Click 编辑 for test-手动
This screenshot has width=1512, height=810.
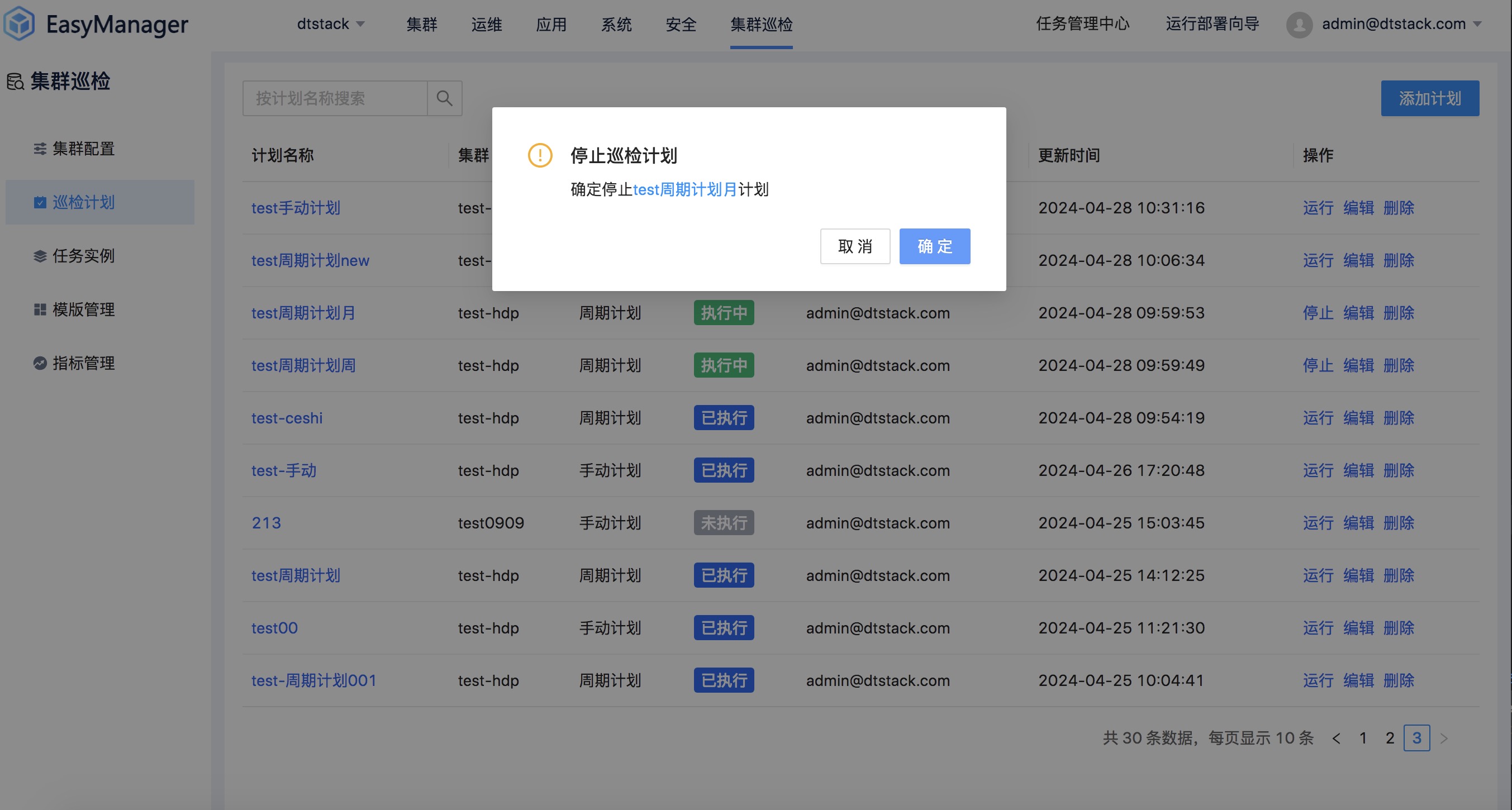coord(1358,470)
